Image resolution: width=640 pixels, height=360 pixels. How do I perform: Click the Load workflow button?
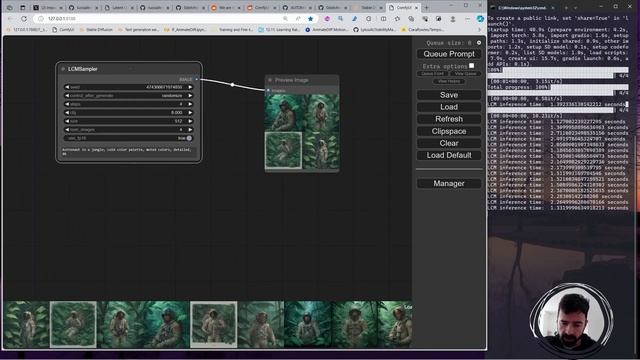(449, 107)
